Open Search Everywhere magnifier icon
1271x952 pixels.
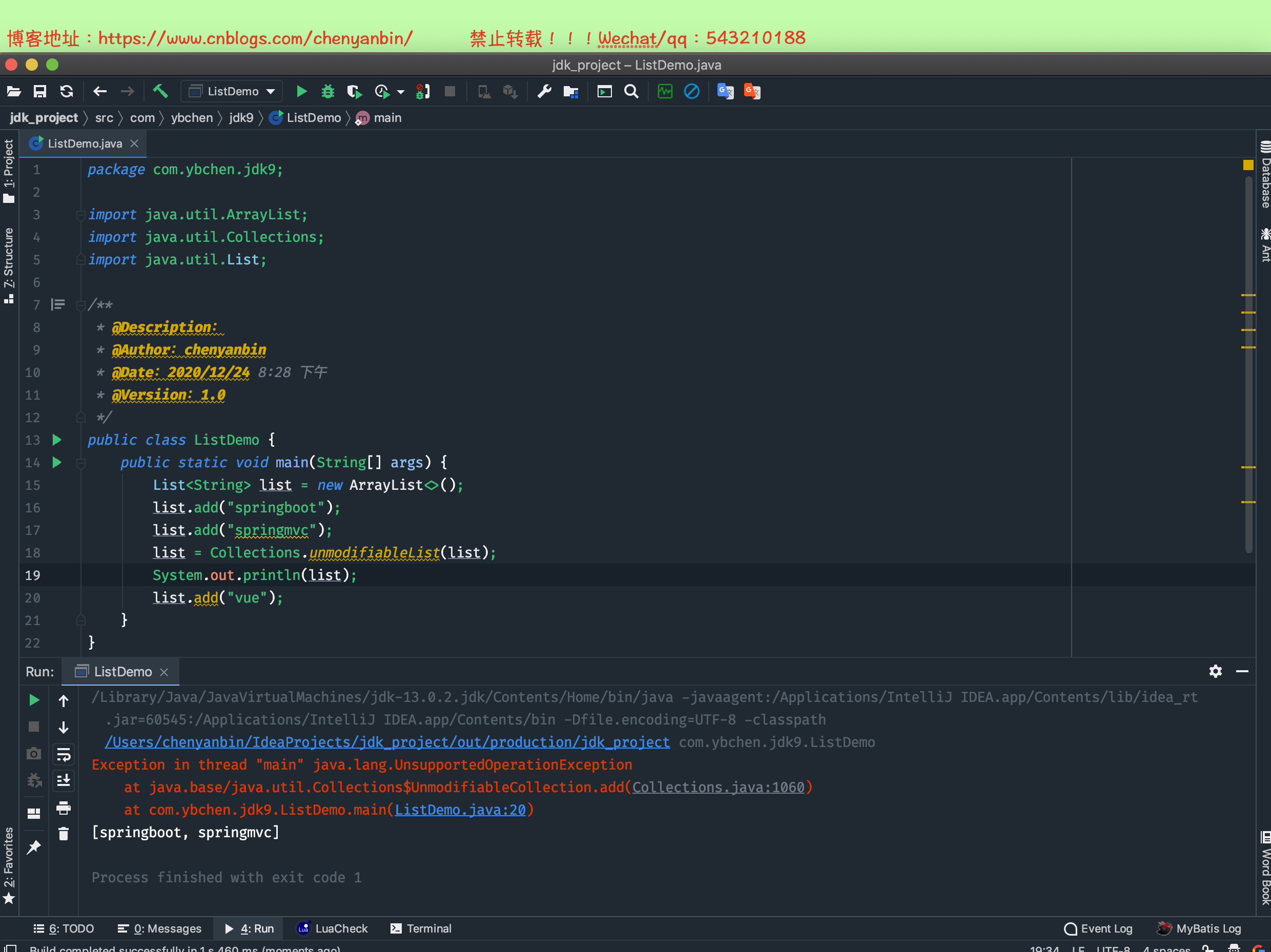631,91
